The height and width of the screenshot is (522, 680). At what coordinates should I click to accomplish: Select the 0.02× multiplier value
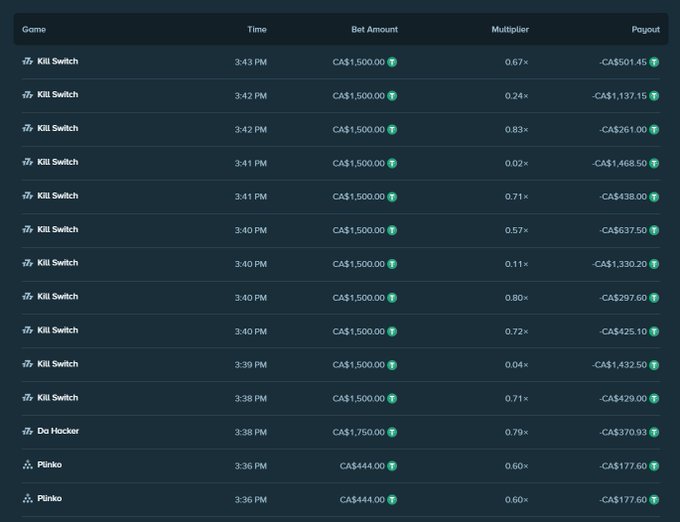(x=517, y=163)
